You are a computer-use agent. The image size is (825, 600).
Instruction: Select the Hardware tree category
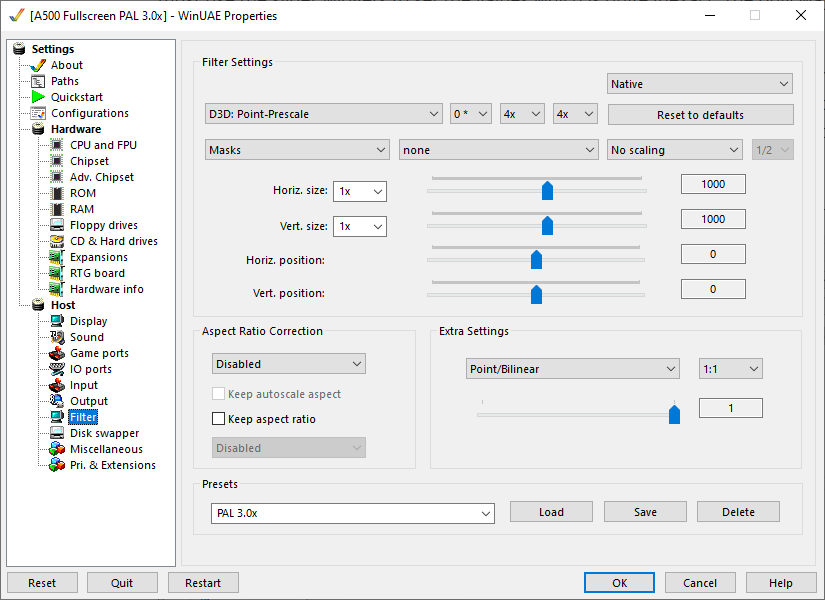coord(76,129)
